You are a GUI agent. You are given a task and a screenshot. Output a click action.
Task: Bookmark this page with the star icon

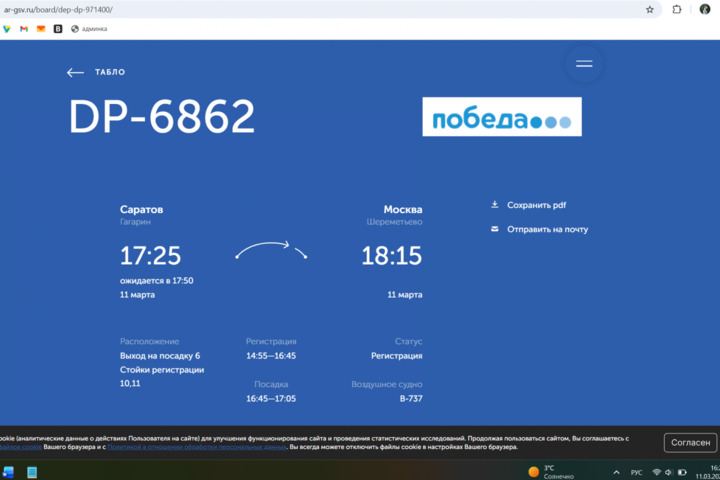[650, 9]
